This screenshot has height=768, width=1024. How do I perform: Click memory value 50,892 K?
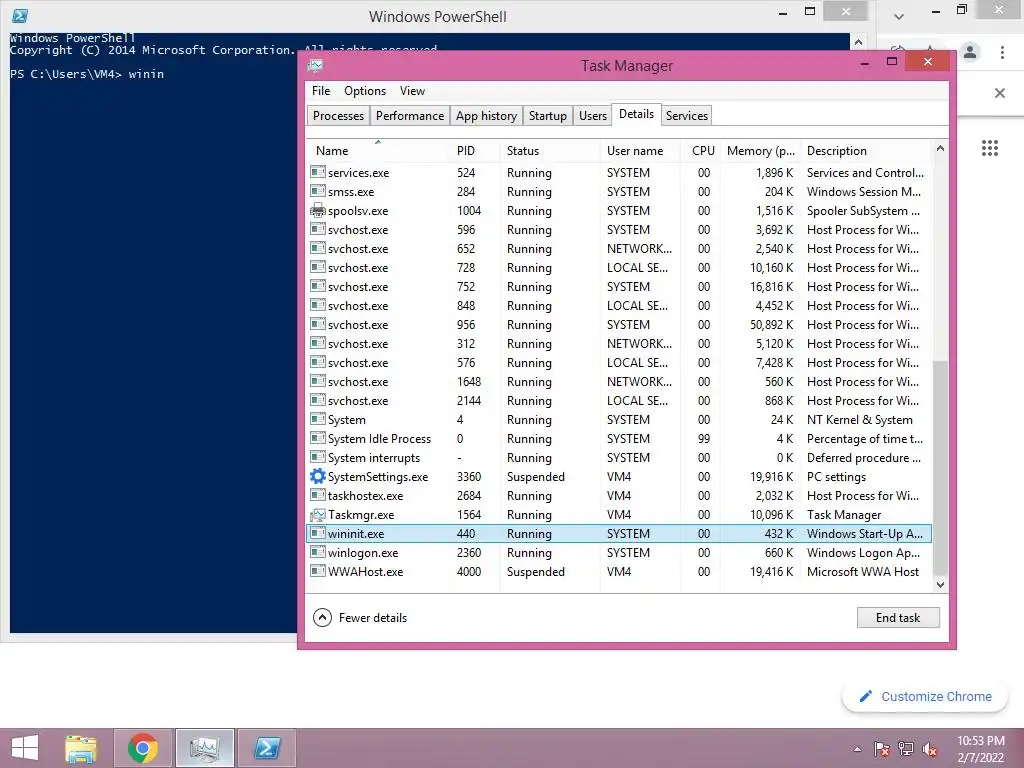(771, 325)
